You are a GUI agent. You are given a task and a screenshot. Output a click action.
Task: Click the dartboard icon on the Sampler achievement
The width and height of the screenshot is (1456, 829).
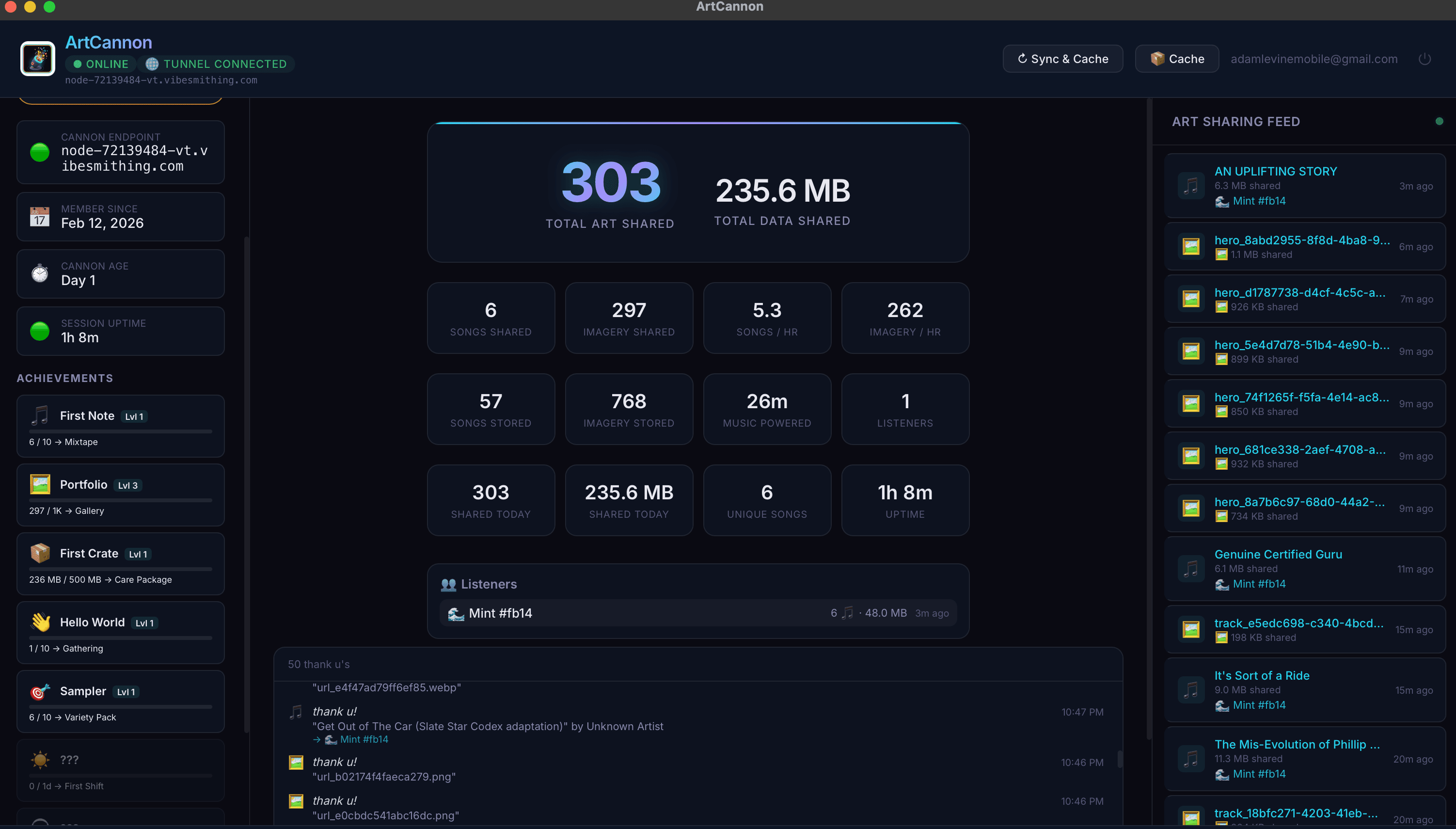[x=39, y=691]
